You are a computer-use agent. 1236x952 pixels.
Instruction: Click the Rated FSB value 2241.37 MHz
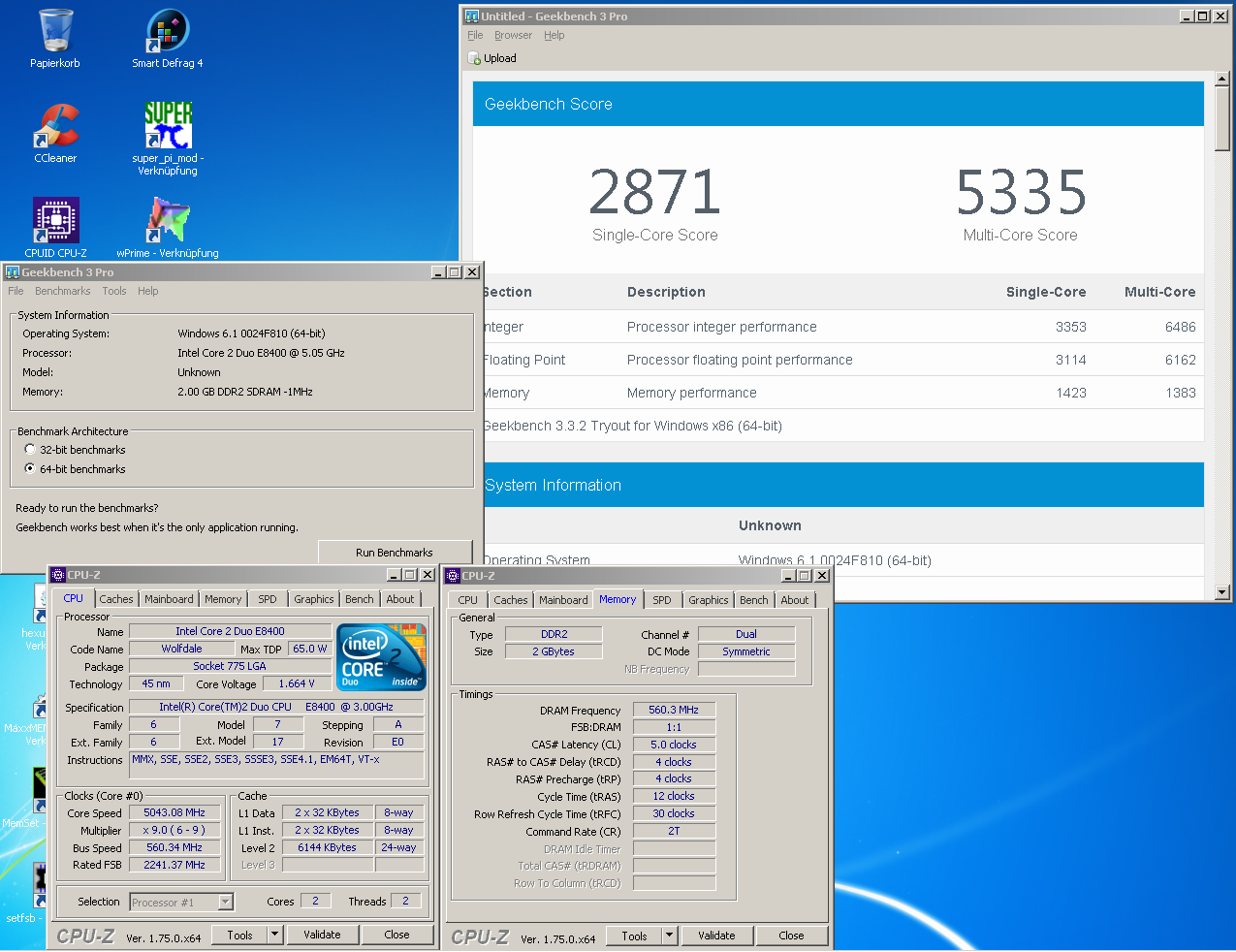coord(174,865)
